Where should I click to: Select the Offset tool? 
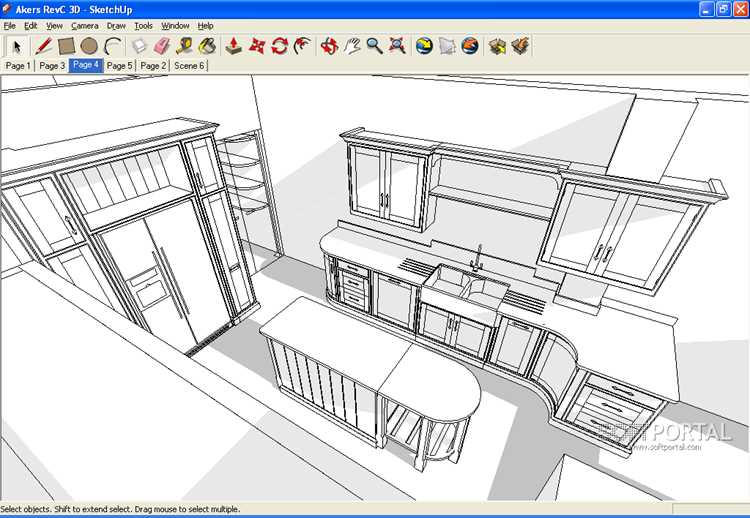(302, 46)
